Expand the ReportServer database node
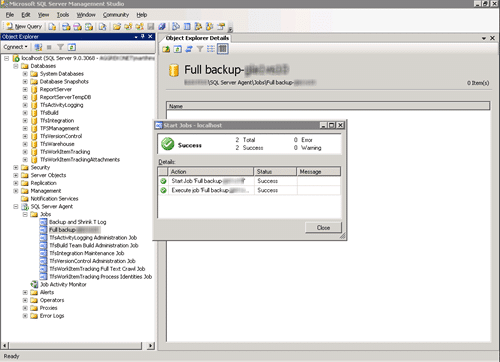 click(x=25, y=89)
